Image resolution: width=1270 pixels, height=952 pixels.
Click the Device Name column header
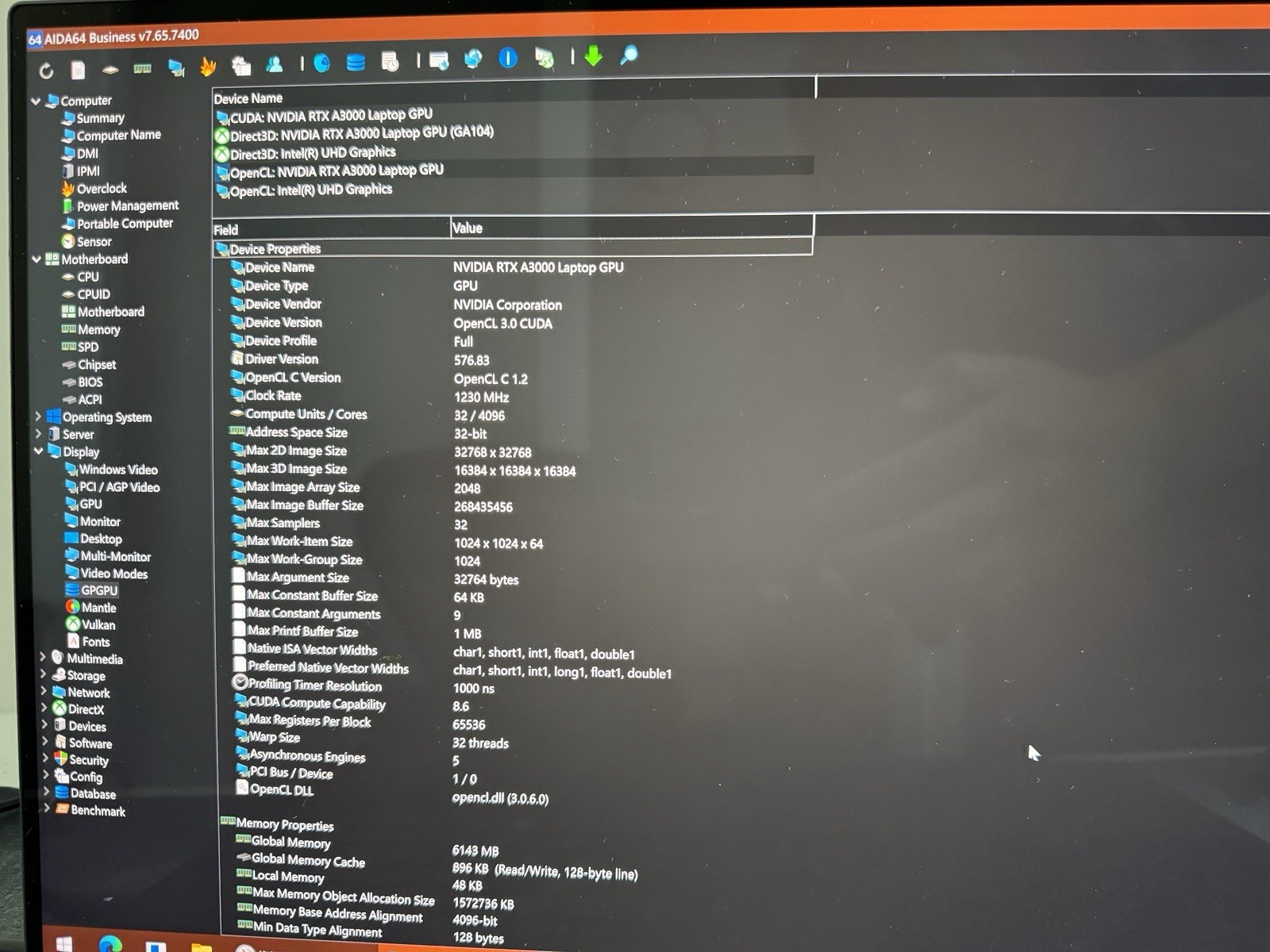(514, 93)
